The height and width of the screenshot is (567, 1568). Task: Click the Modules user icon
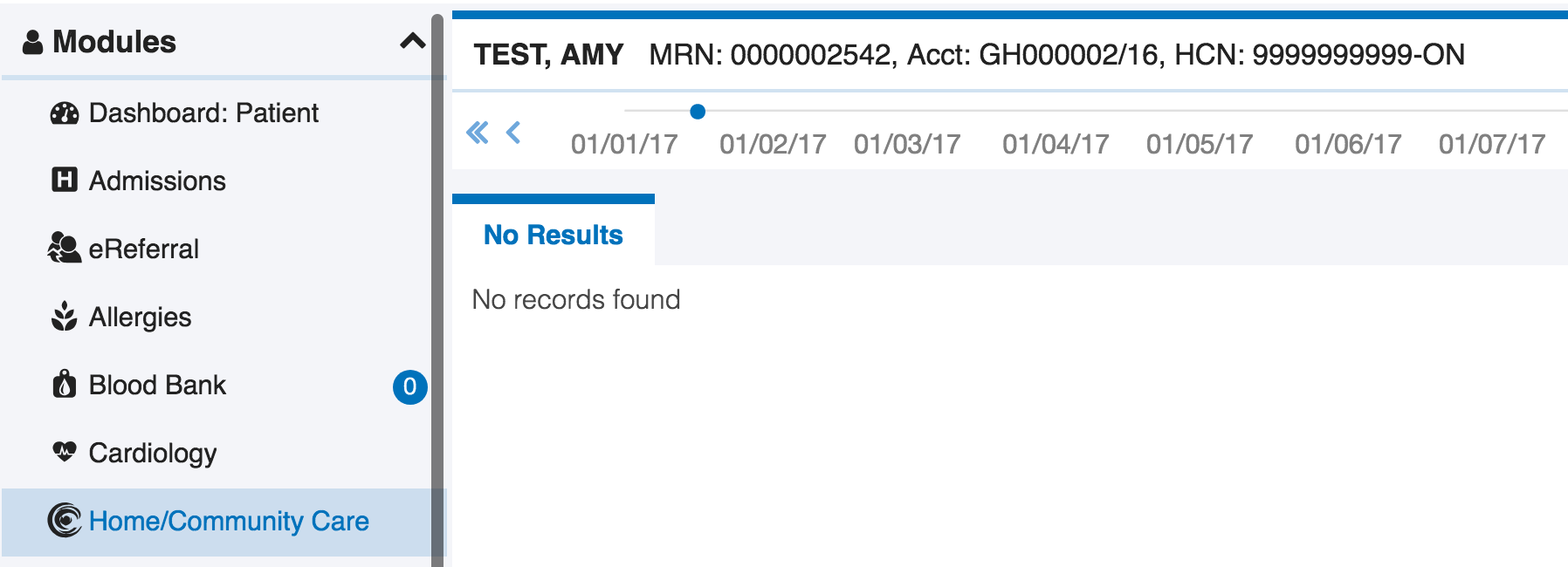tap(32, 42)
